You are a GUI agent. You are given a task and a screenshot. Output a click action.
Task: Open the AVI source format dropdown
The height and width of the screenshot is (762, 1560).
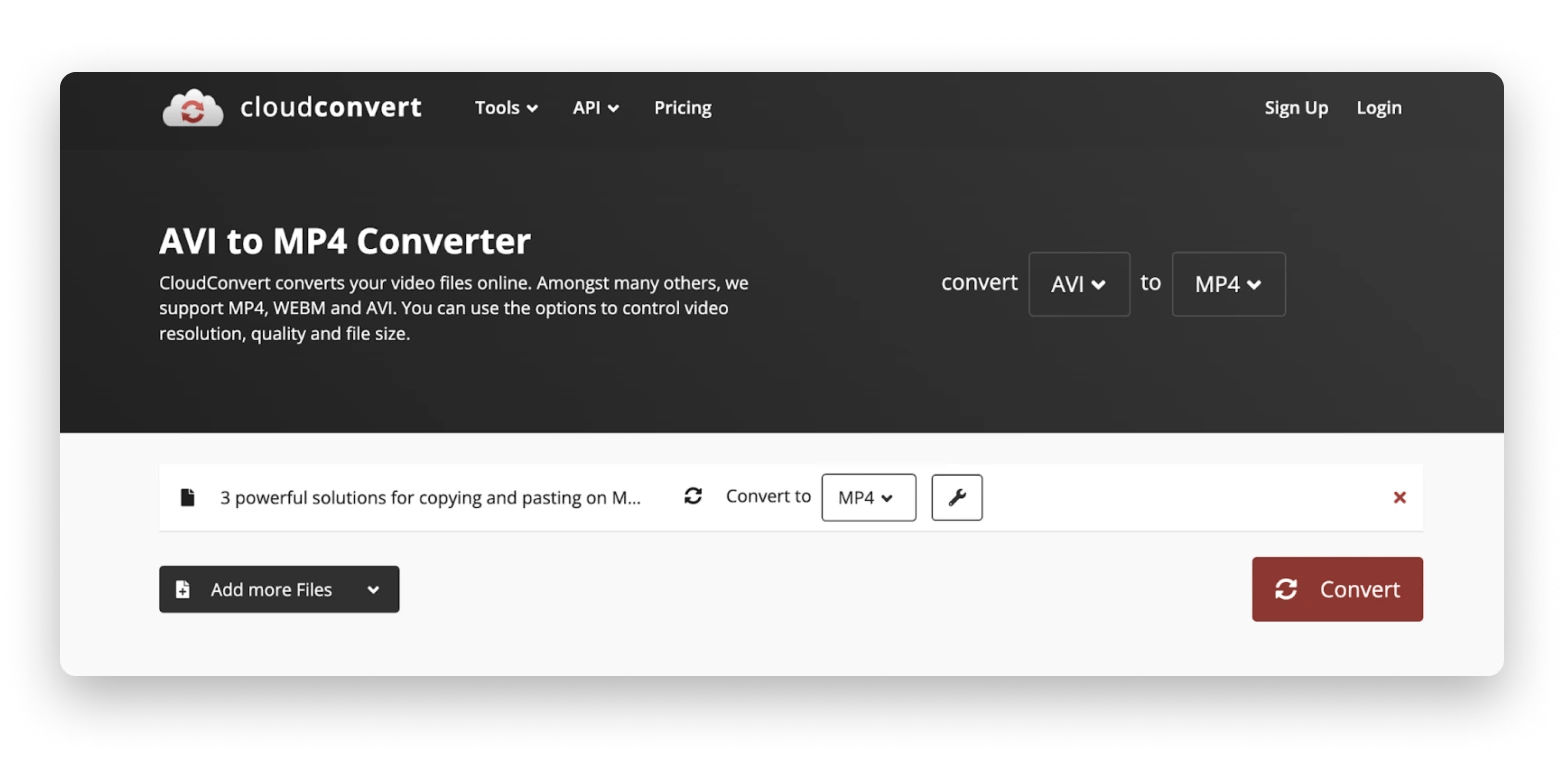(1079, 284)
